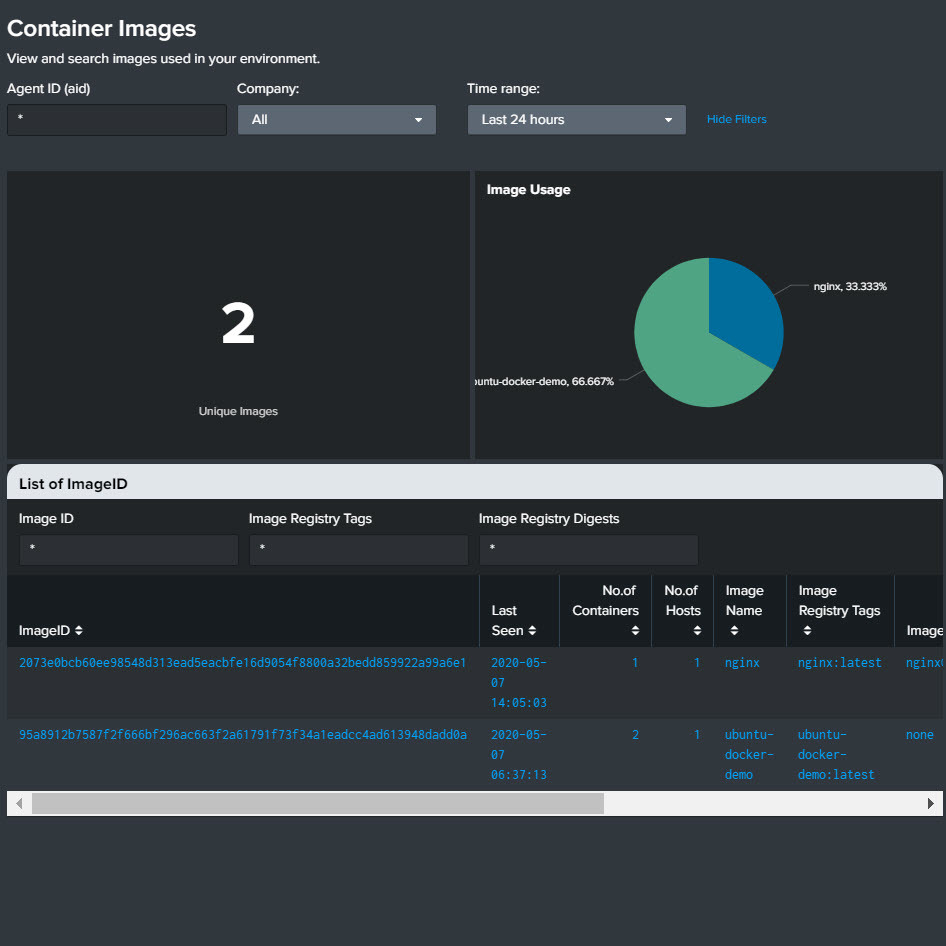Open the nginx image ID link
This screenshot has width=946, height=946.
242,663
